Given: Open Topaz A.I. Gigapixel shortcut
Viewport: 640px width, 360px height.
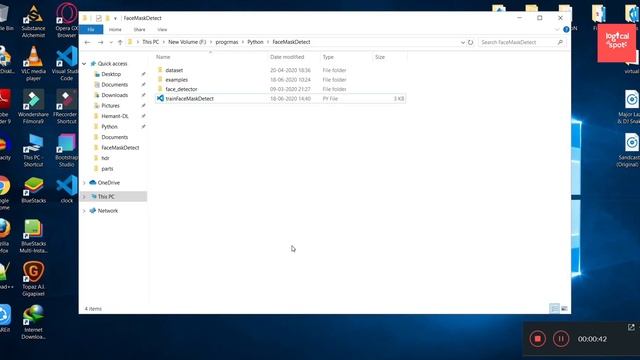Looking at the screenshot, I should point(33,279).
